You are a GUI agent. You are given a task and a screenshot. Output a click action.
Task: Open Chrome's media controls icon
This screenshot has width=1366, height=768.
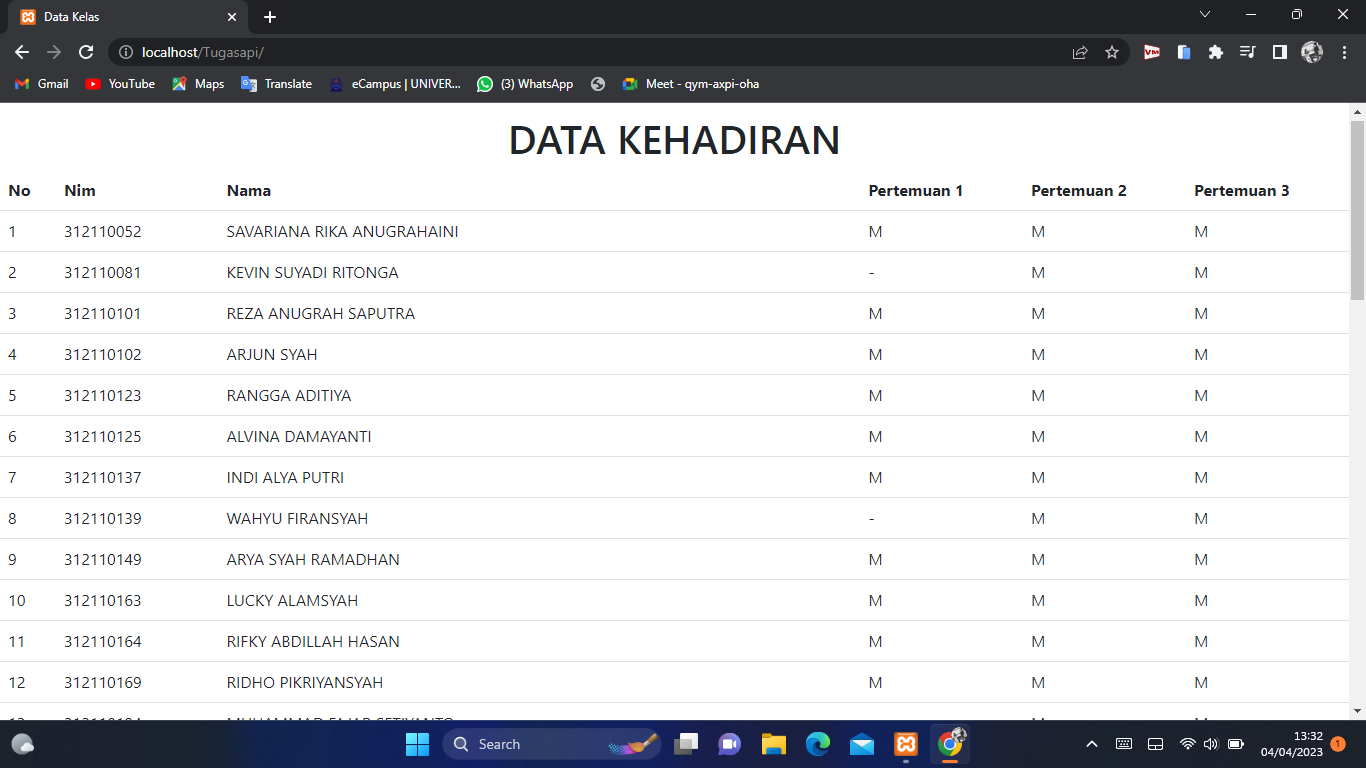pos(1247,52)
